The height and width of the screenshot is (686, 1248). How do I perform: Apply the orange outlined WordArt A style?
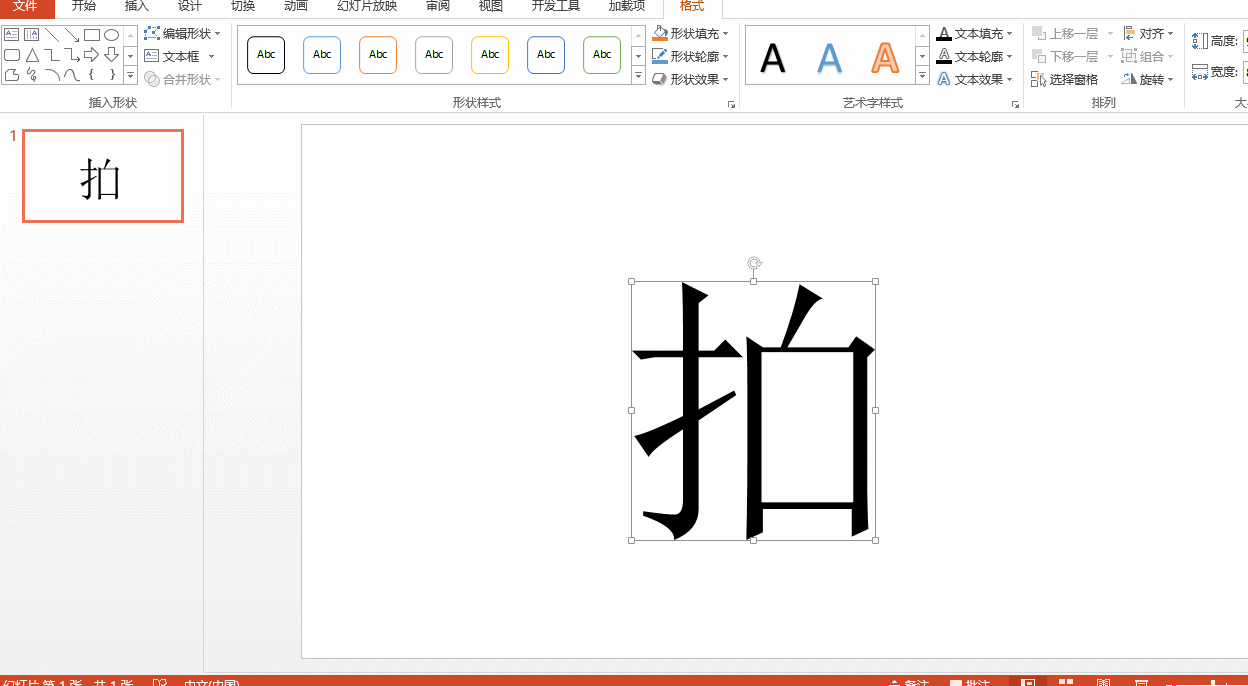[884, 58]
